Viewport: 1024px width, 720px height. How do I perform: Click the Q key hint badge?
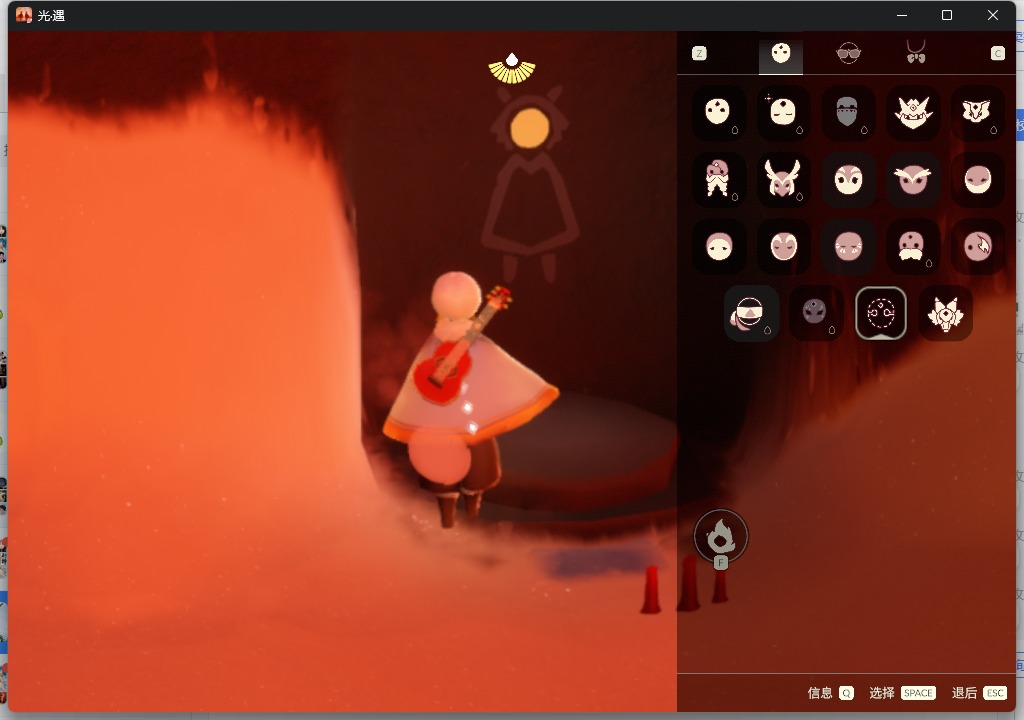tap(846, 693)
